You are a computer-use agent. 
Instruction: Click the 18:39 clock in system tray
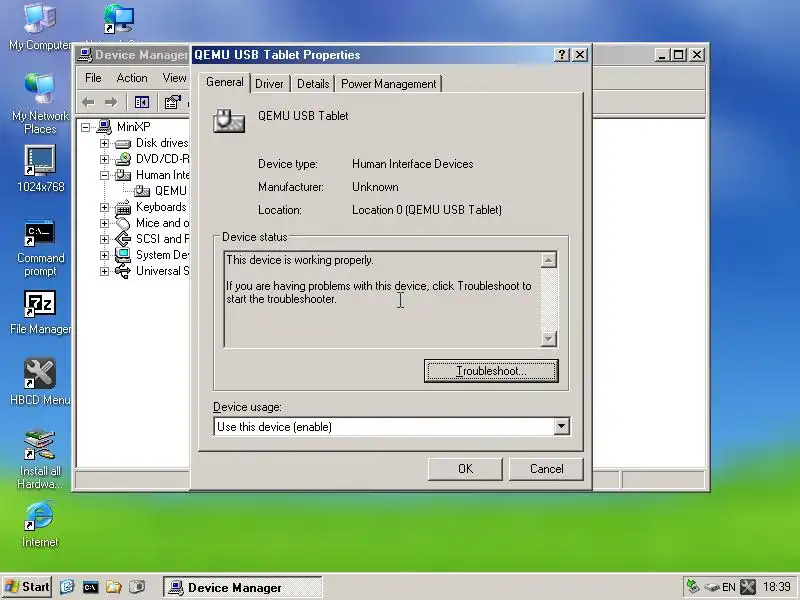pos(777,587)
